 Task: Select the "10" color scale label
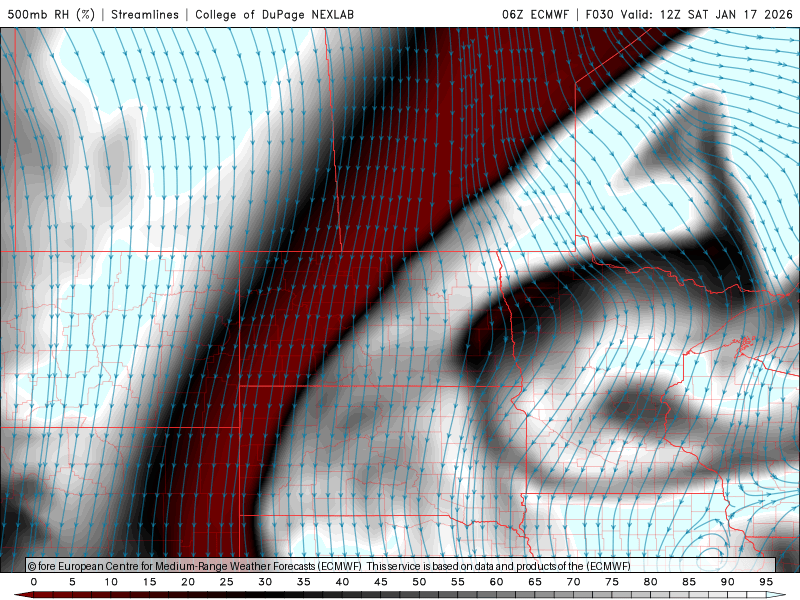coord(111,582)
